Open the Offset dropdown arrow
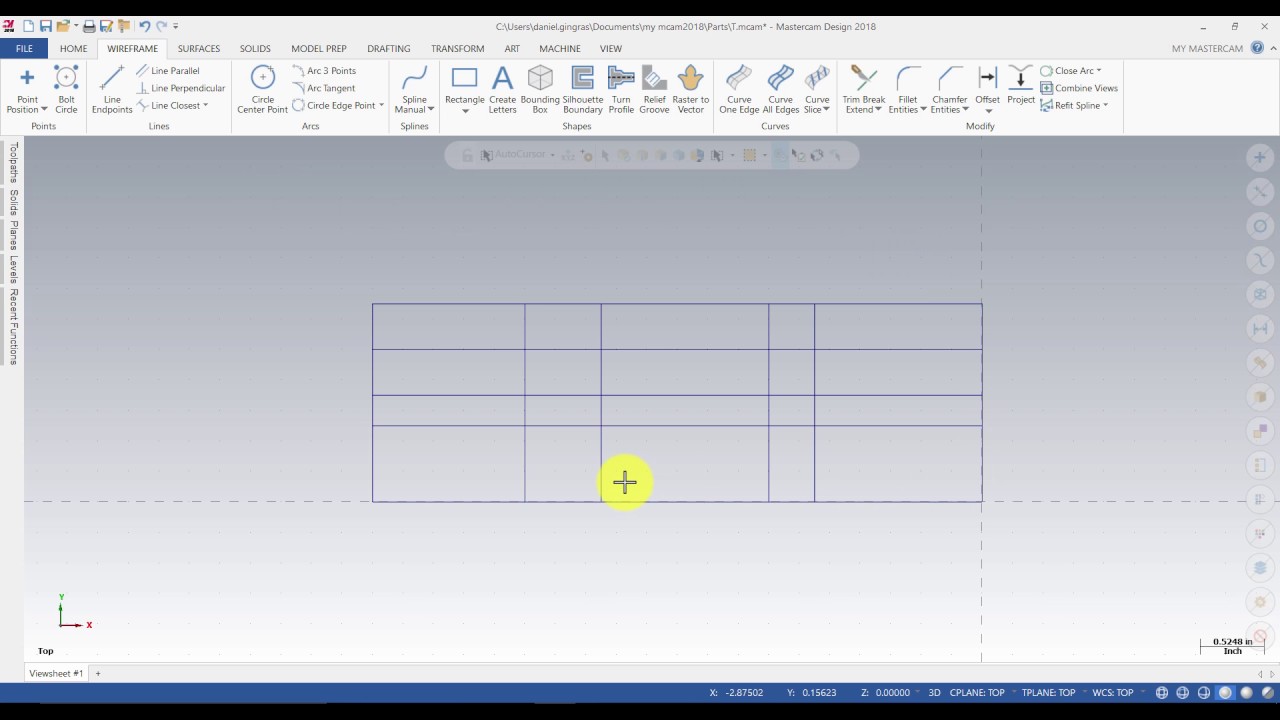The width and height of the screenshot is (1280, 720). coord(988,111)
